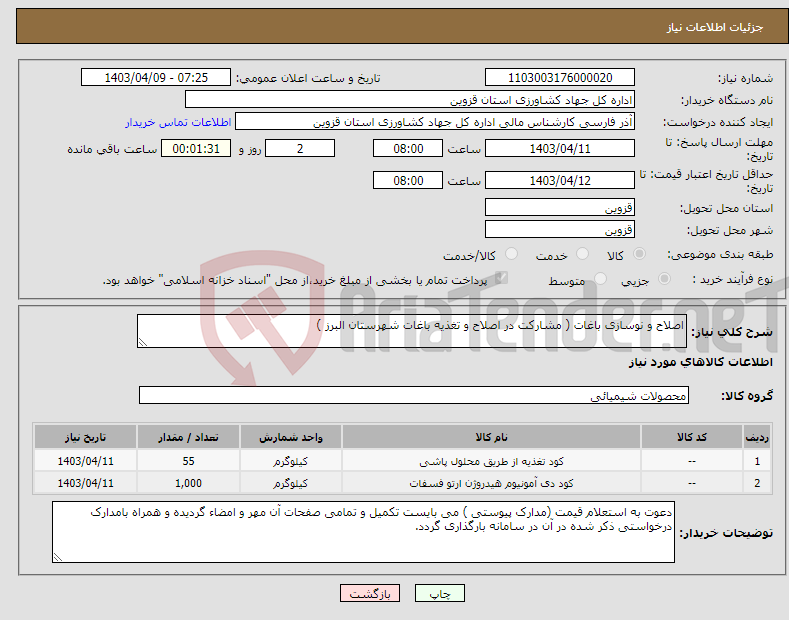Image resolution: width=789 pixels, height=620 pixels.
Task: Click item name کود تغذیه از طریق محلول پاشی
Action: pyautogui.click(x=491, y=461)
